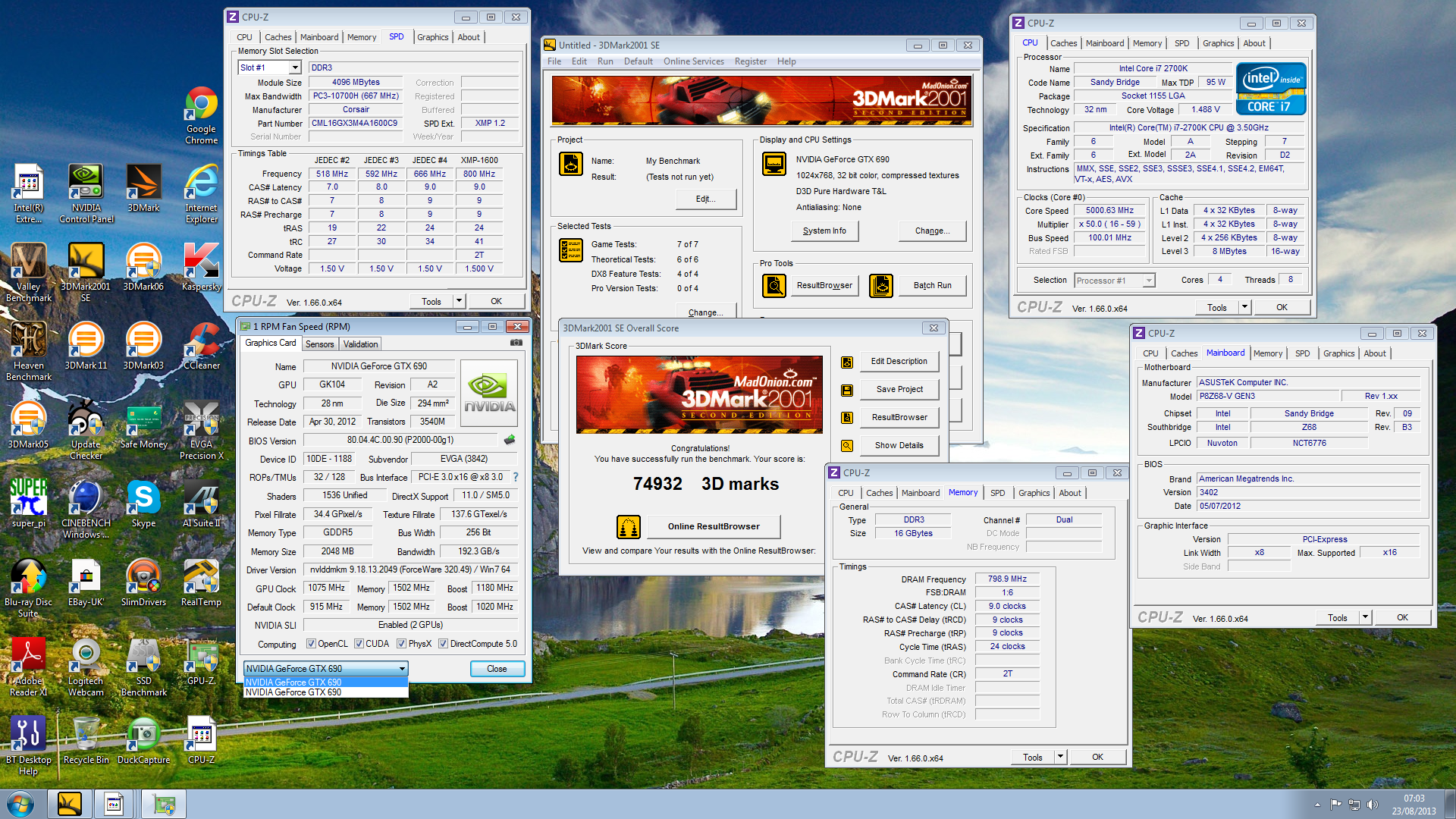Click the 3DMark2001 score banner image
The image size is (1456, 819).
coord(699,394)
